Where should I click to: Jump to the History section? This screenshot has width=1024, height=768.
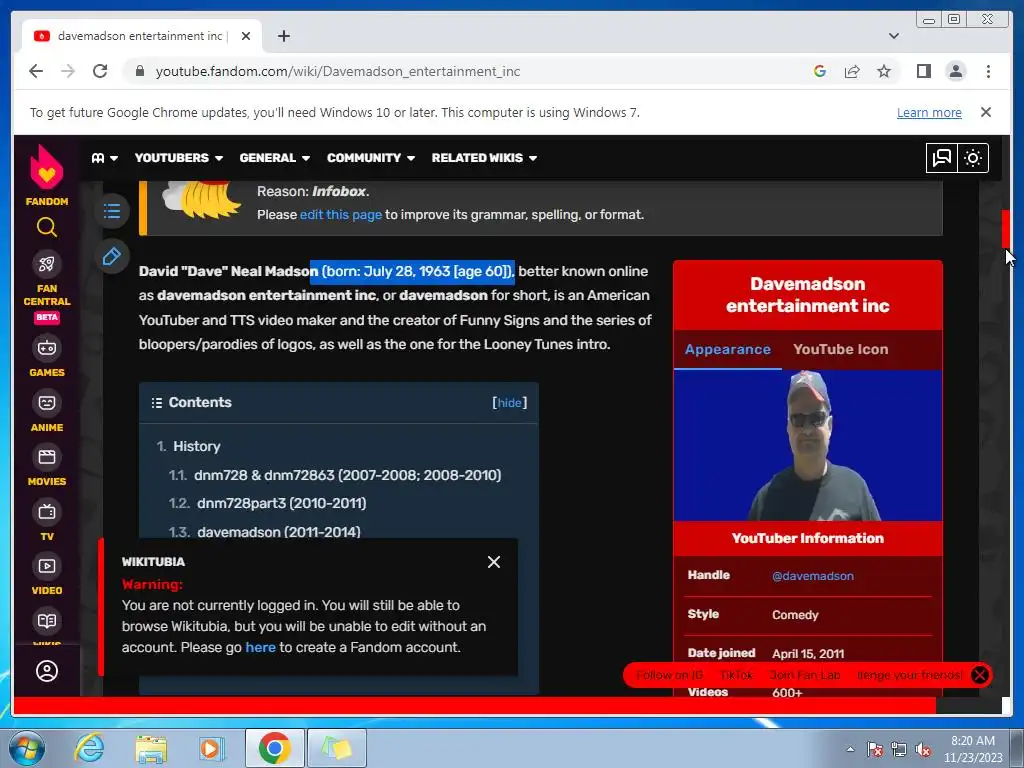click(x=197, y=447)
